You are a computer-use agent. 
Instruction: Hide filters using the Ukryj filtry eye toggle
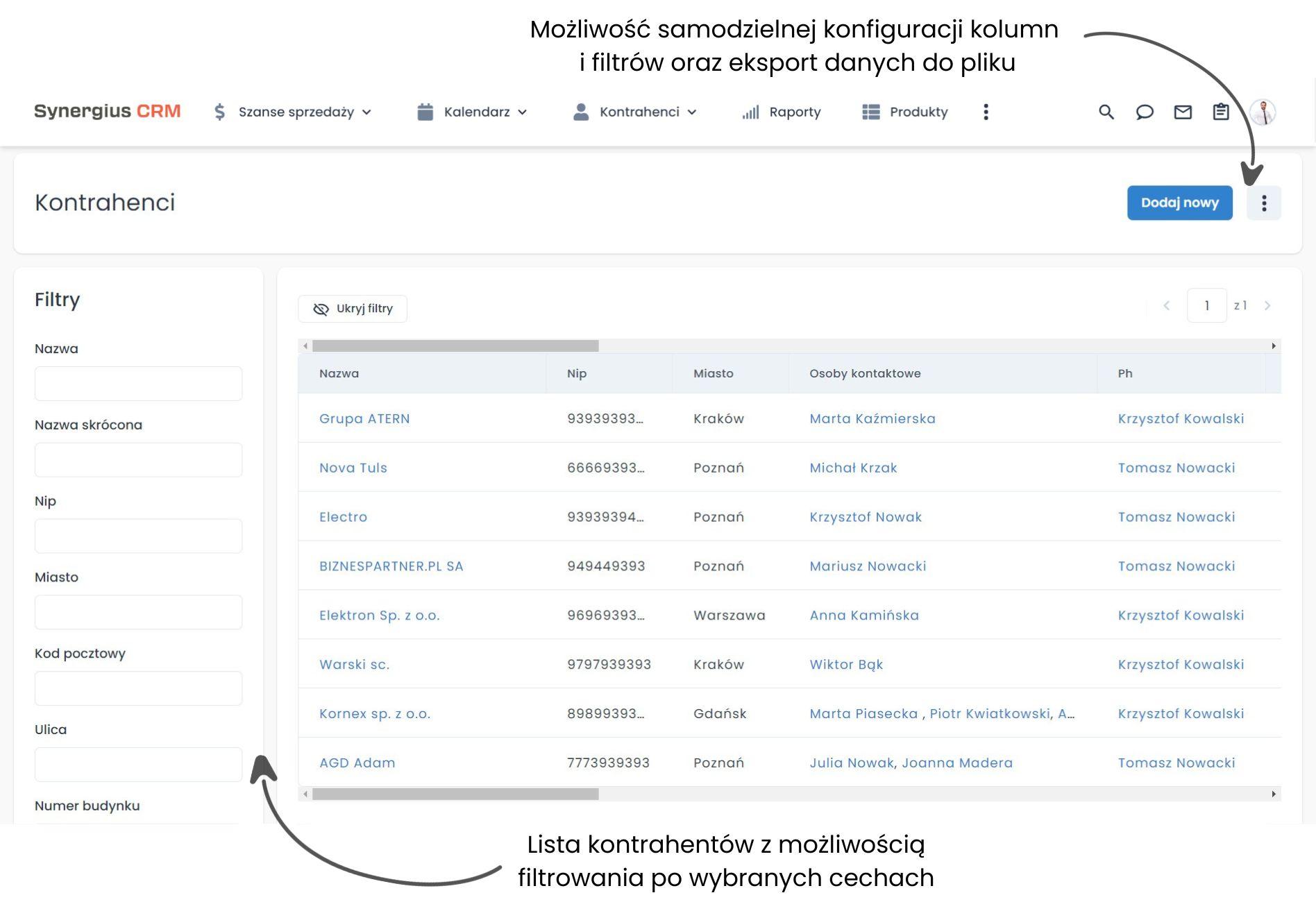point(352,308)
